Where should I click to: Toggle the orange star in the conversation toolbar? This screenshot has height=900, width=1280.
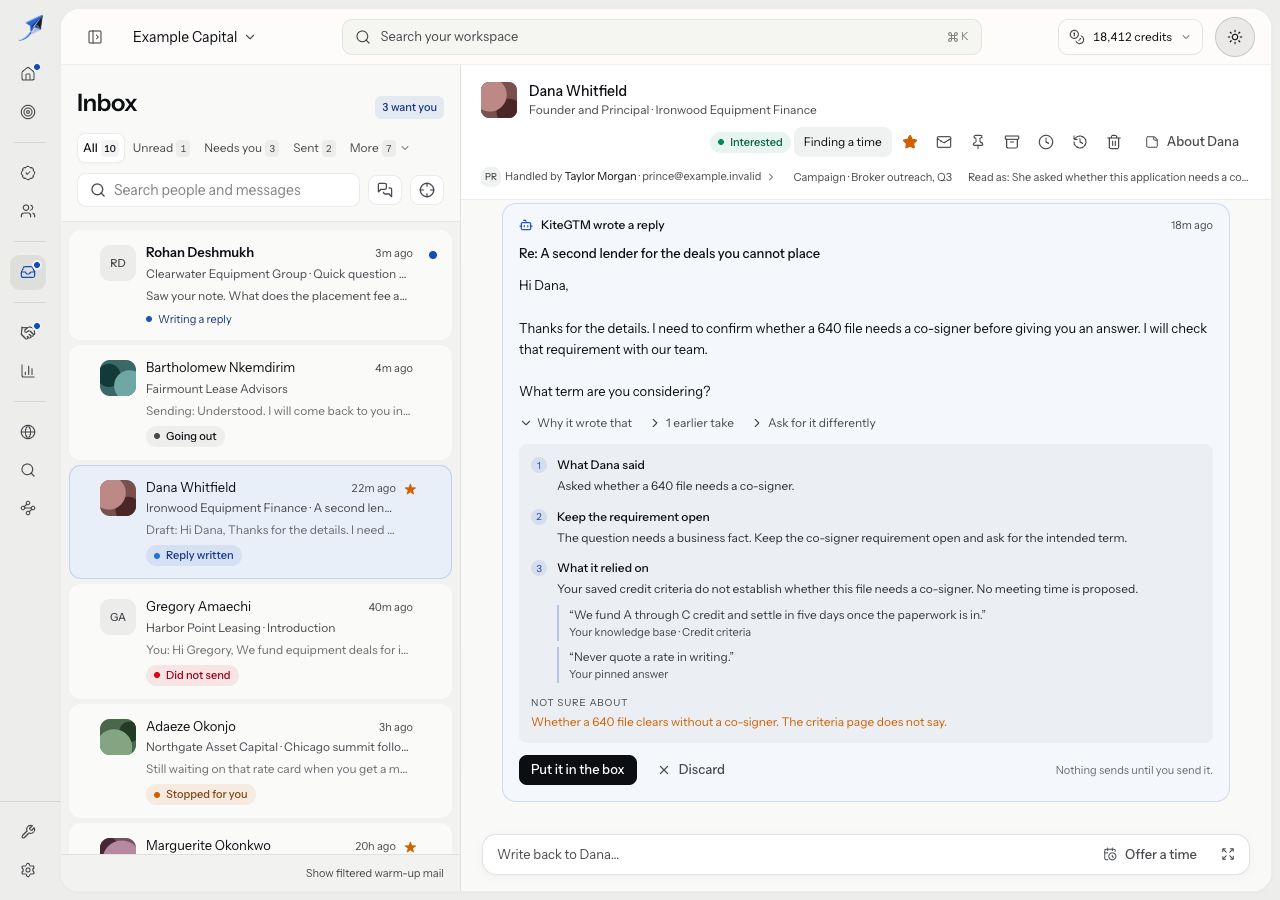pos(910,142)
